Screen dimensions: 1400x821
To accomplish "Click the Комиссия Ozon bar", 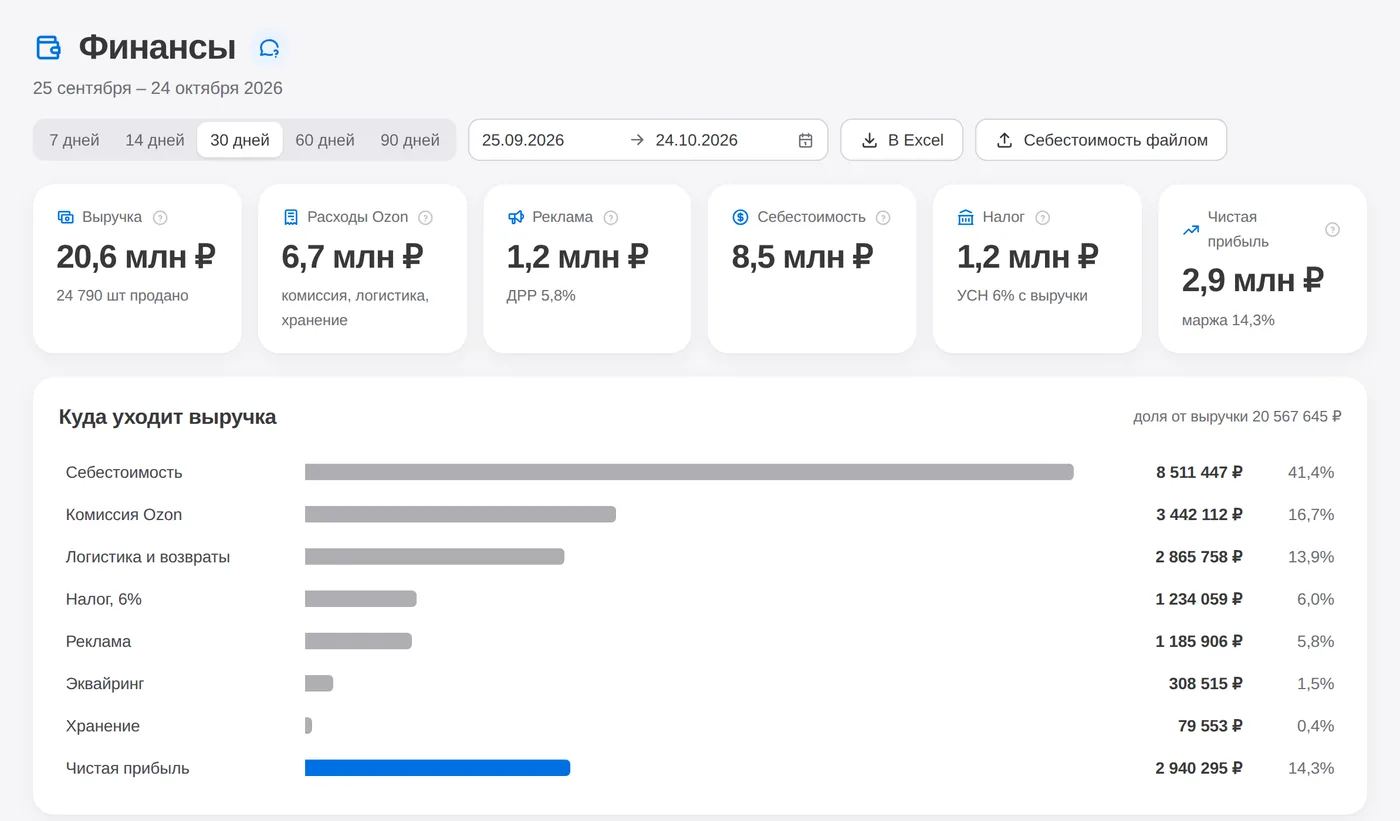I will click(460, 514).
